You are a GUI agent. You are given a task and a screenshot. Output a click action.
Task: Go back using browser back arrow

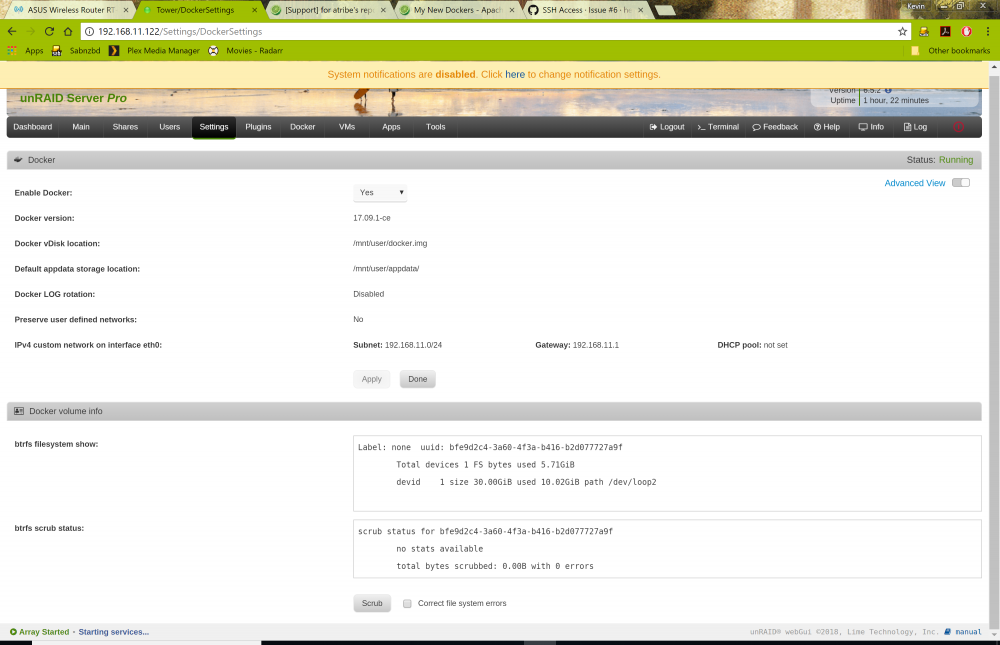[x=12, y=31]
